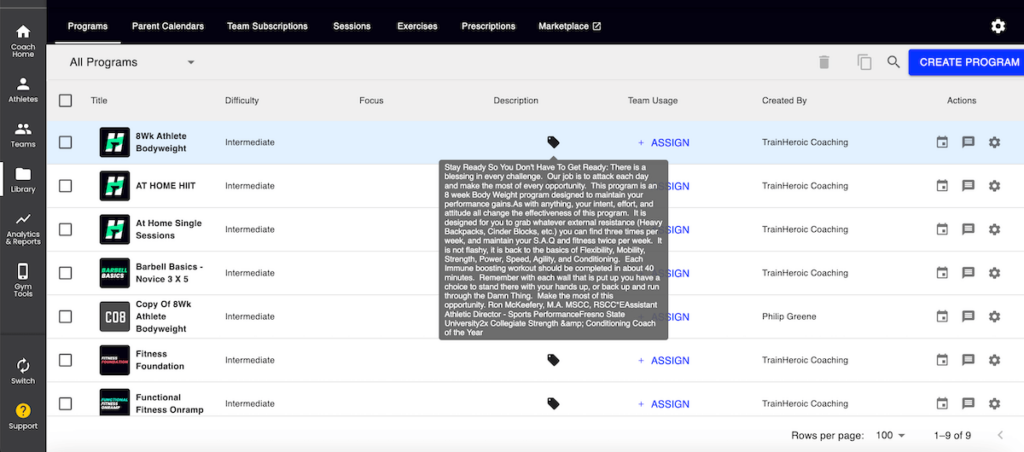1024x452 pixels.
Task: Click the search magnifier icon
Action: 893,62
